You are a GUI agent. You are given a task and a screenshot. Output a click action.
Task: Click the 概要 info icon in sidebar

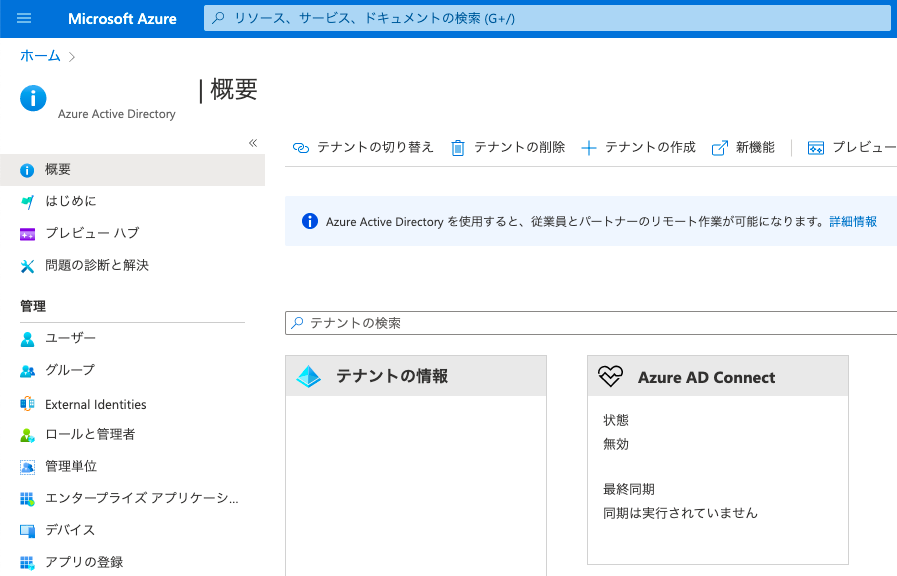point(27,170)
